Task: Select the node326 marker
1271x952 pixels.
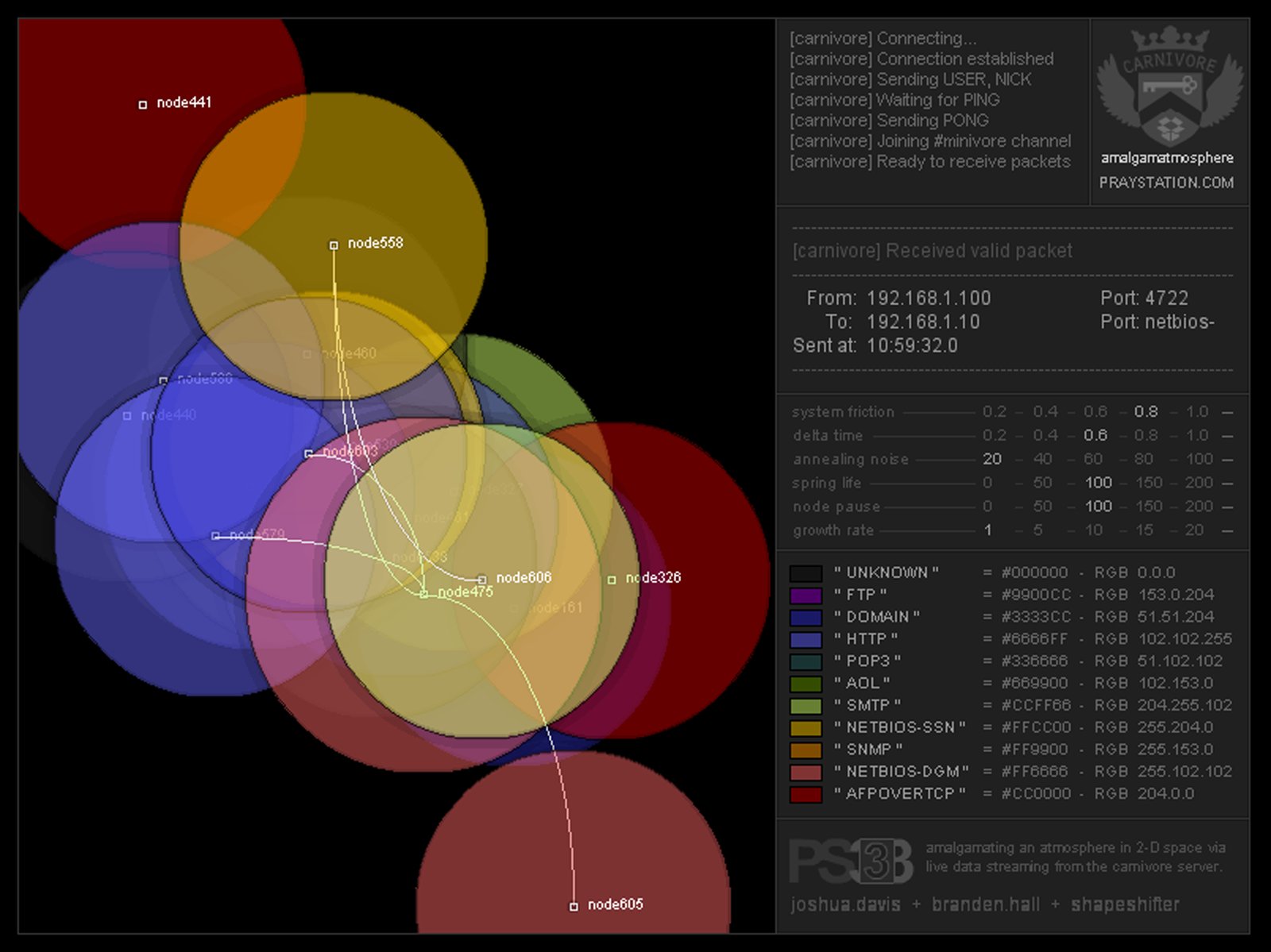Action: pyautogui.click(x=612, y=580)
